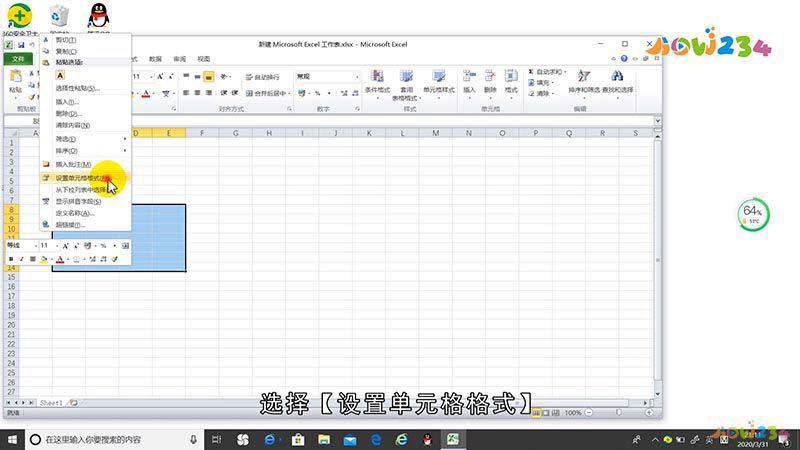Choose 超链接 (Hyperlink) in the context menu

(x=69, y=225)
